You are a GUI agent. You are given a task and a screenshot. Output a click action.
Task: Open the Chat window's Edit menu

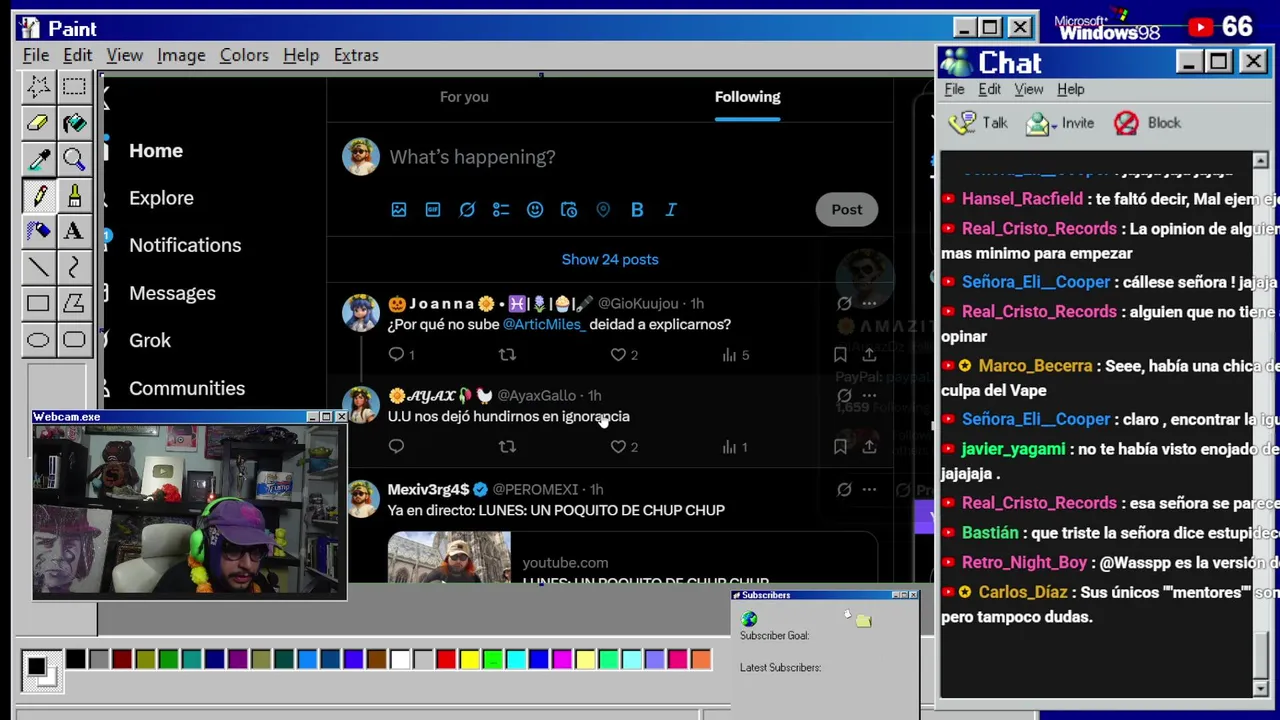pyautogui.click(x=989, y=89)
